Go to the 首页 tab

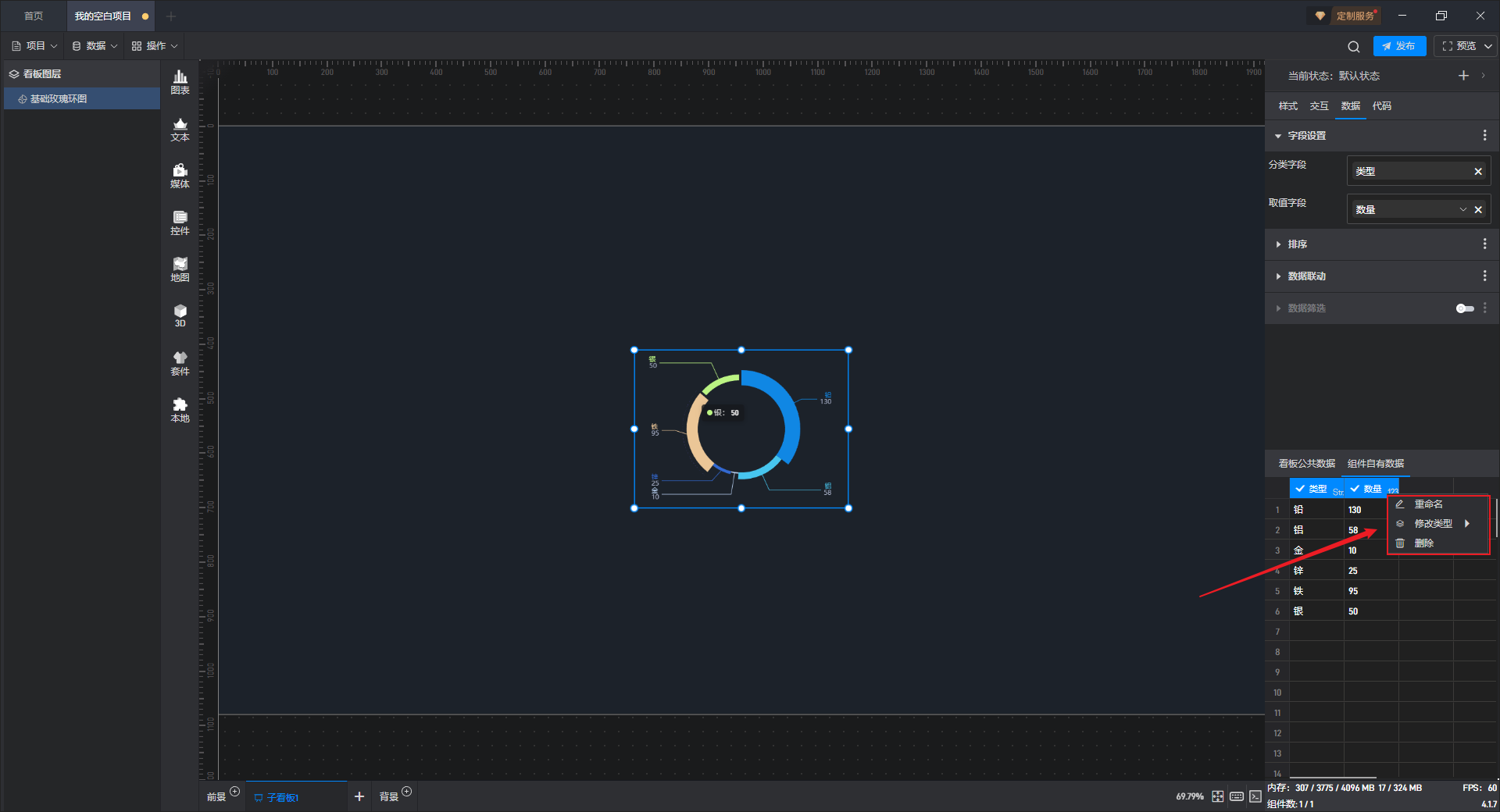[34, 16]
